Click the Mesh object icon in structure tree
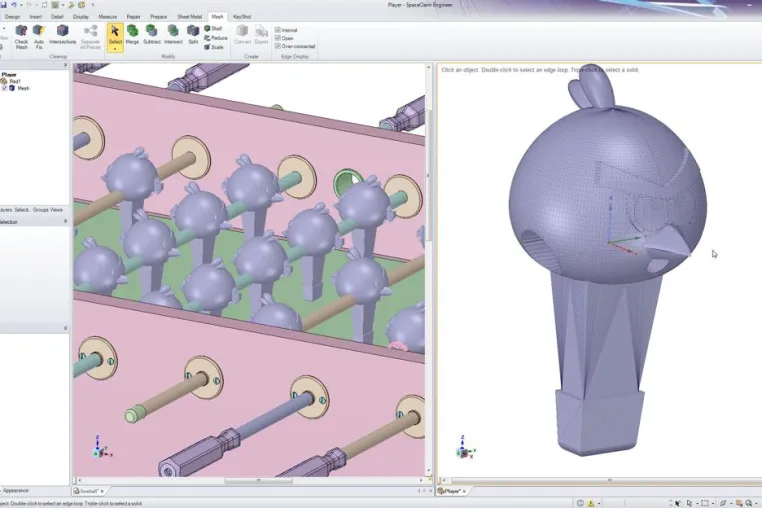Image resolution: width=762 pixels, height=508 pixels. click(x=12, y=88)
